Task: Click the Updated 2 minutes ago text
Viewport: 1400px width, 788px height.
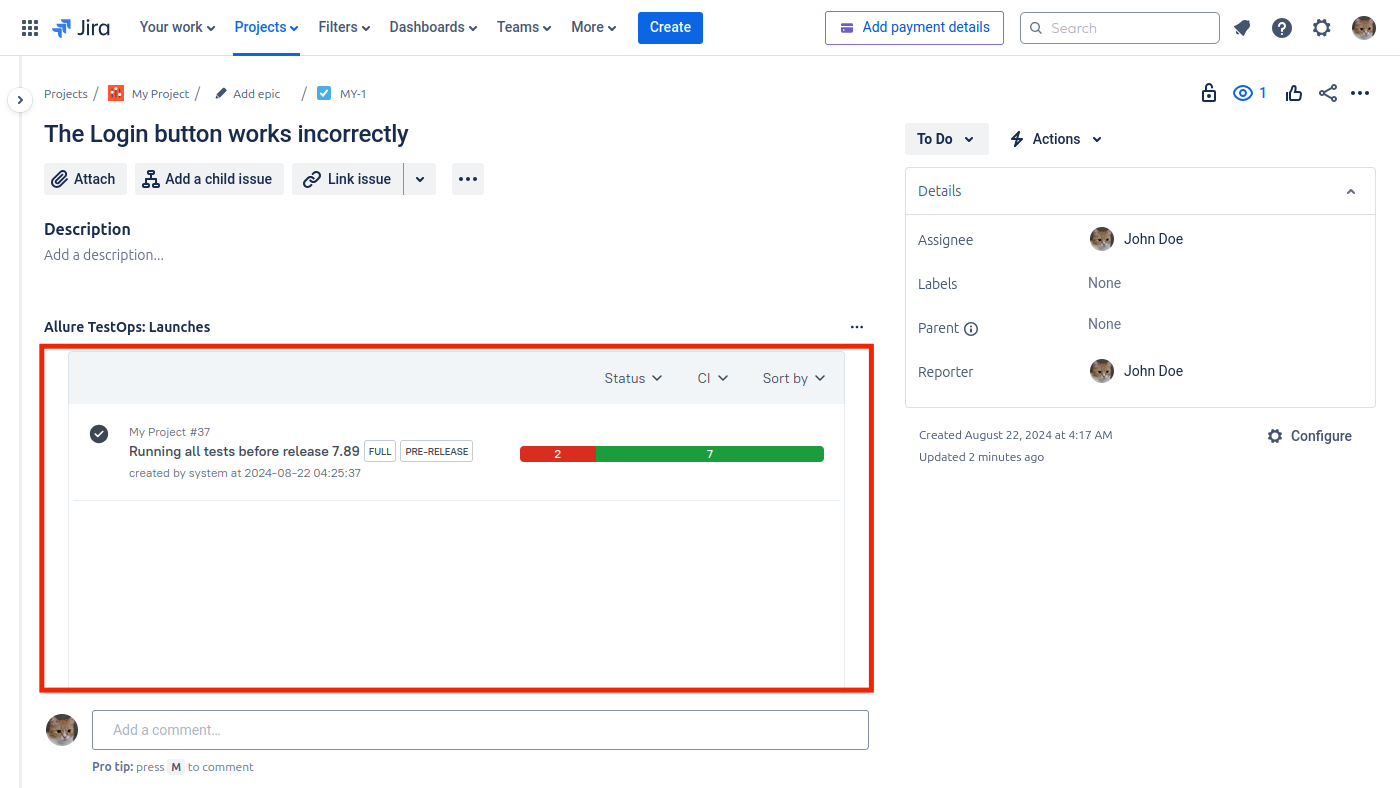Action: point(981,457)
